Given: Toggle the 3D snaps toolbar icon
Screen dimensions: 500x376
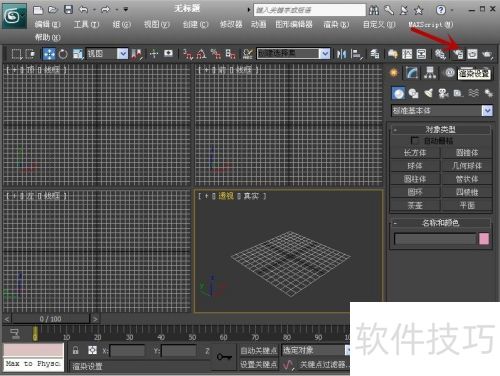Looking at the screenshot, I should 188,54.
